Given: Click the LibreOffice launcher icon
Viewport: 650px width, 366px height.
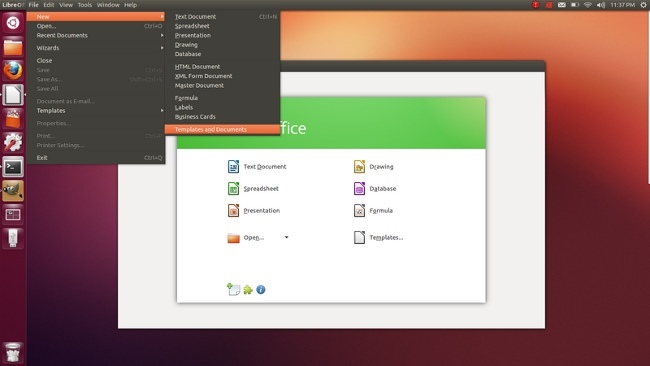Looking at the screenshot, I should tap(13, 95).
